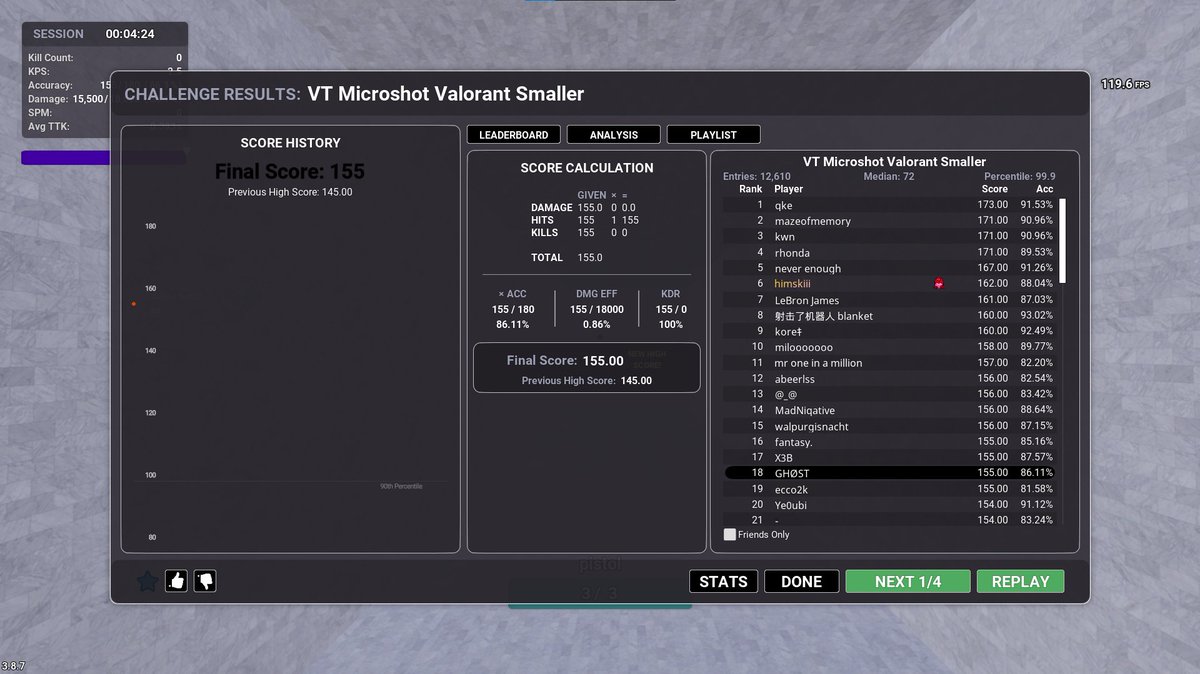Screen dimensions: 1200x674
Task: Favorite the scenario with the star icon
Action: point(147,581)
